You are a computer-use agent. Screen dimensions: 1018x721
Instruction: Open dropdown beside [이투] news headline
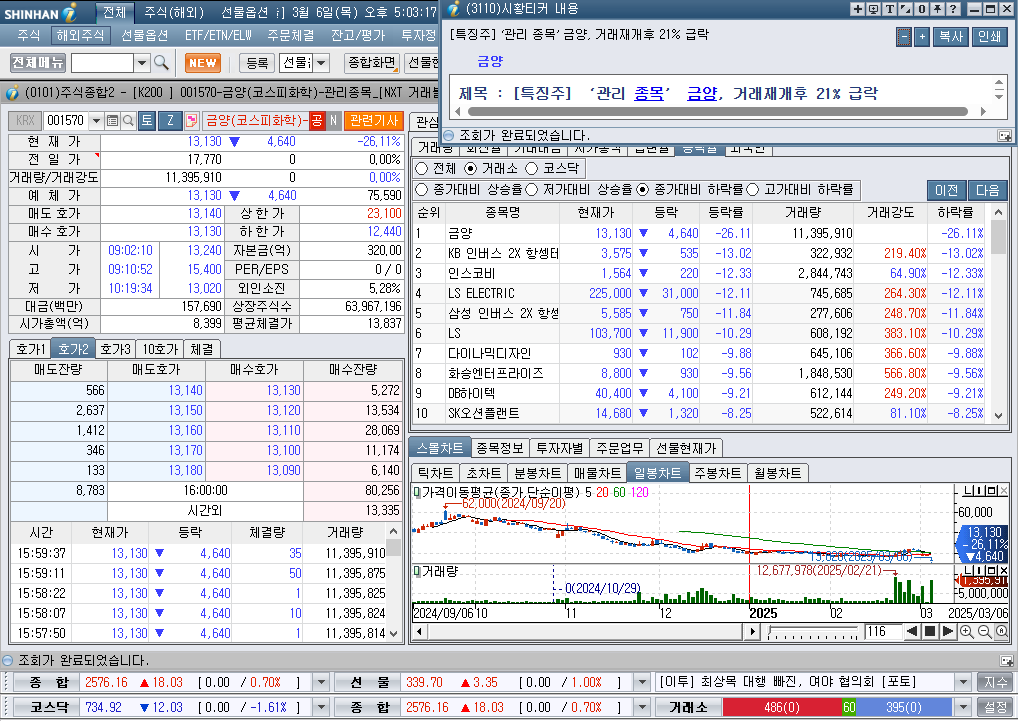(x=963, y=682)
